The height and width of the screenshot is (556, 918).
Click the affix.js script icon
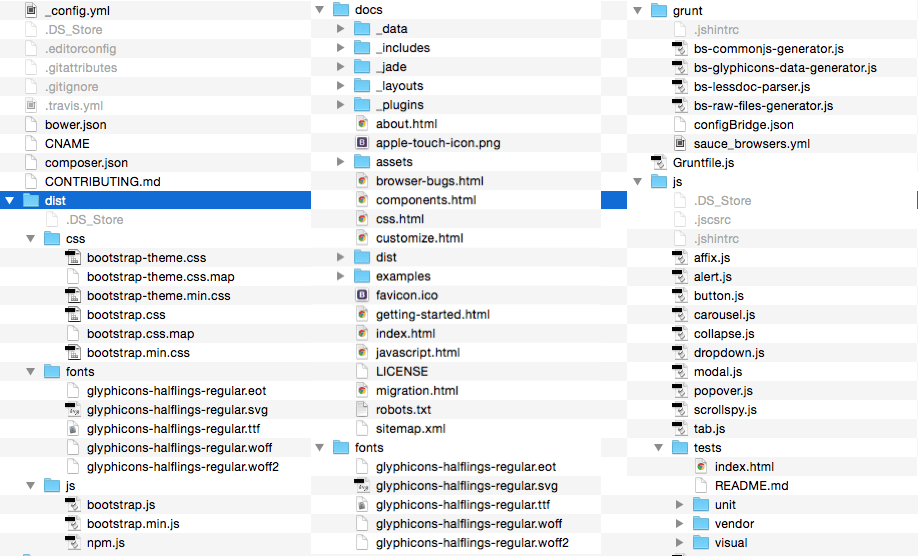680,258
